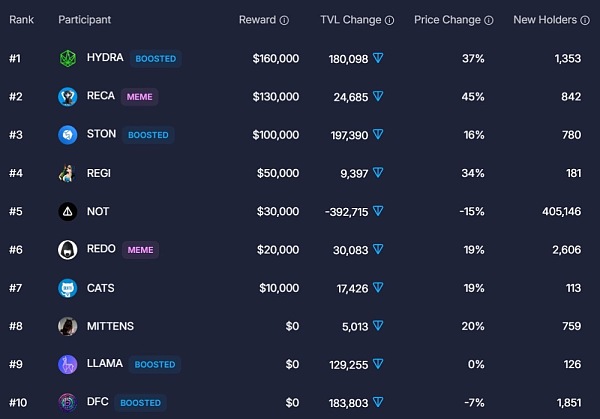Click the info icon beside Price Change
This screenshot has width=600, height=419.
click(x=489, y=20)
